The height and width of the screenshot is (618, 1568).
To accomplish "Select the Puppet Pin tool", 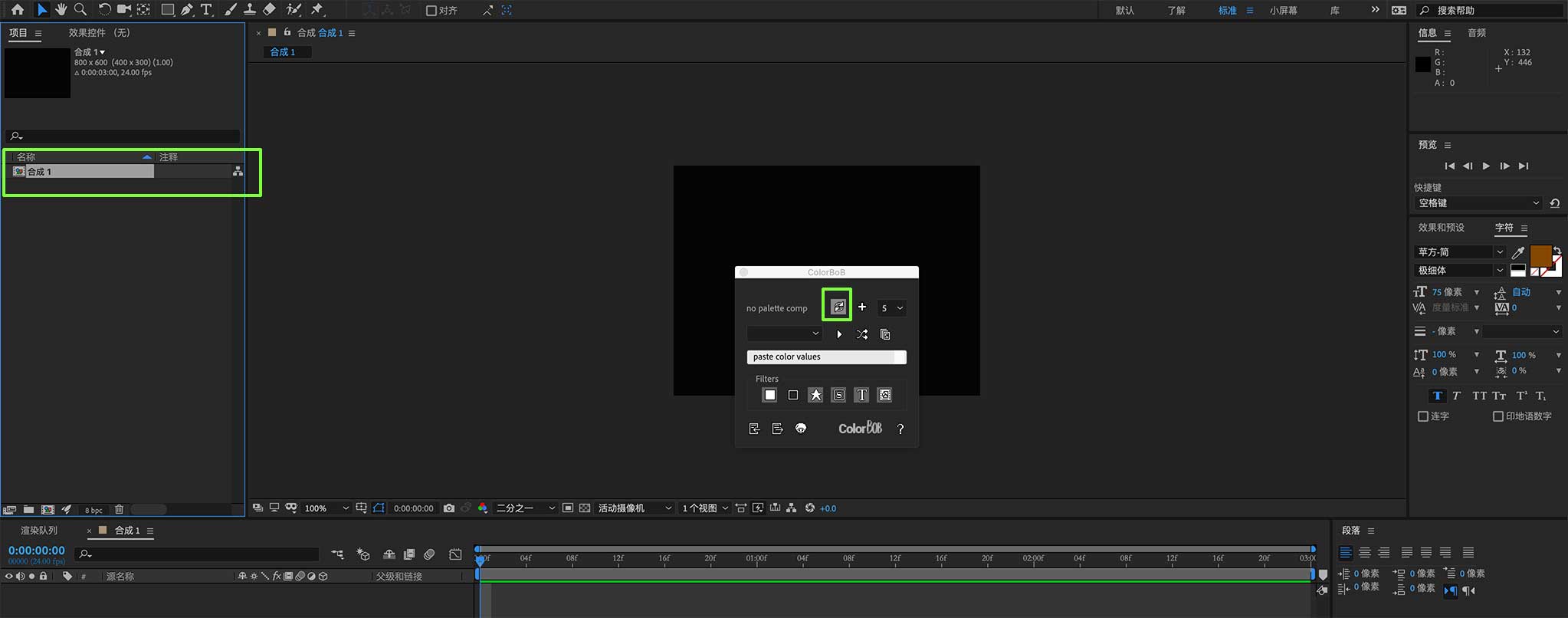I will coord(317,10).
